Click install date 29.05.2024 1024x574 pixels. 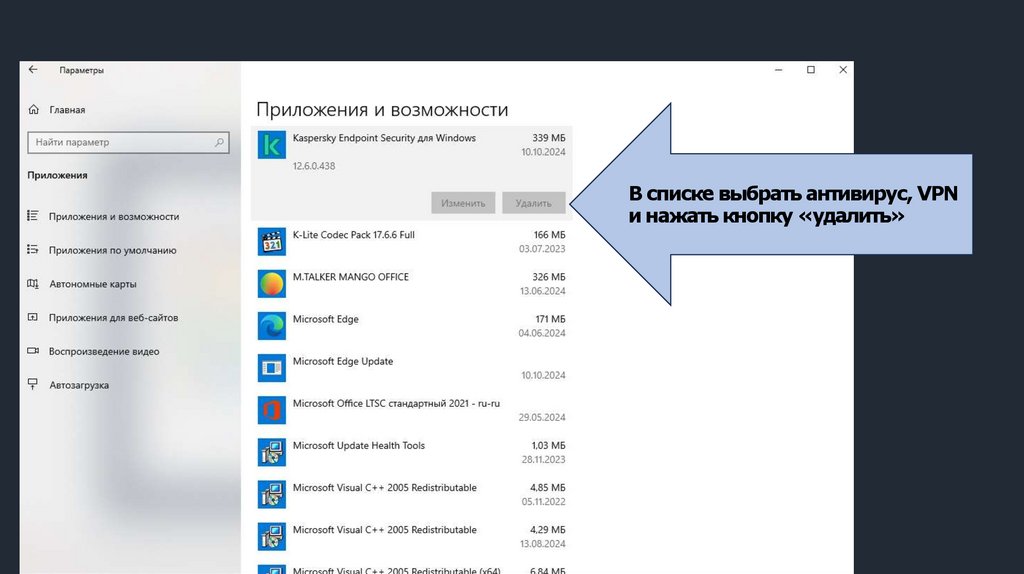click(x=542, y=417)
